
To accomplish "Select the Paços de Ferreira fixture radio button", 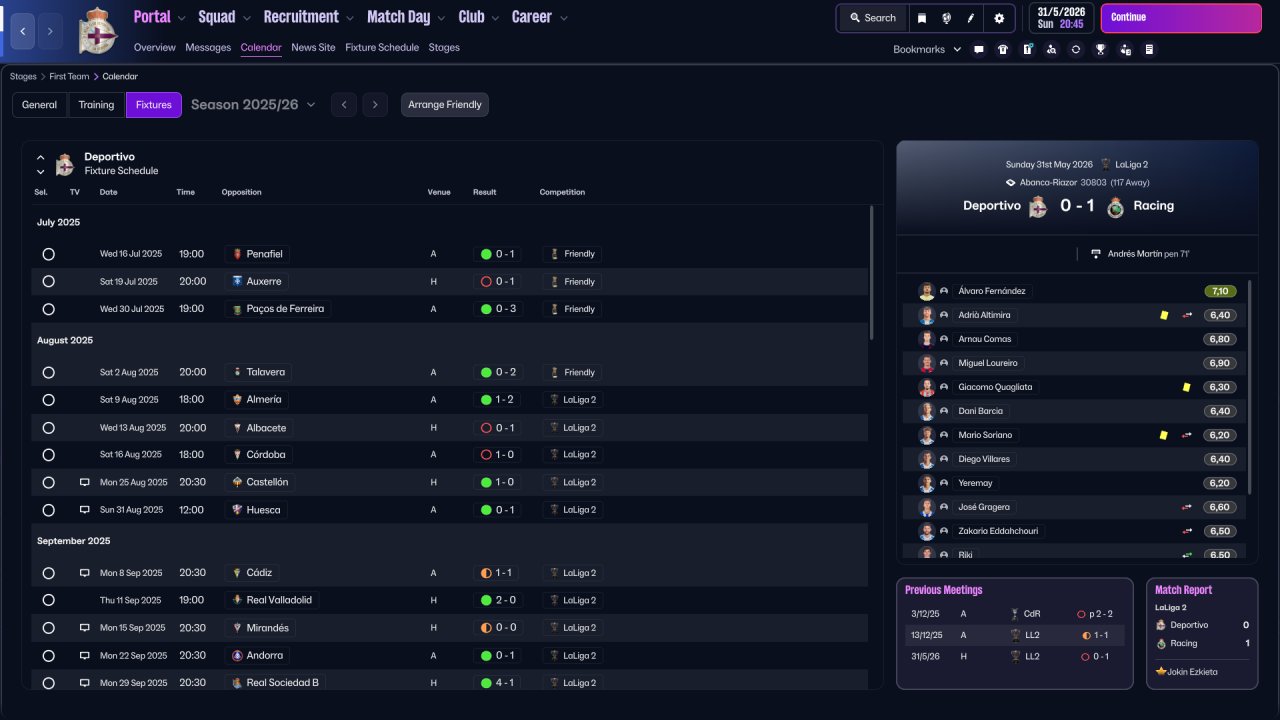I will click(48, 309).
